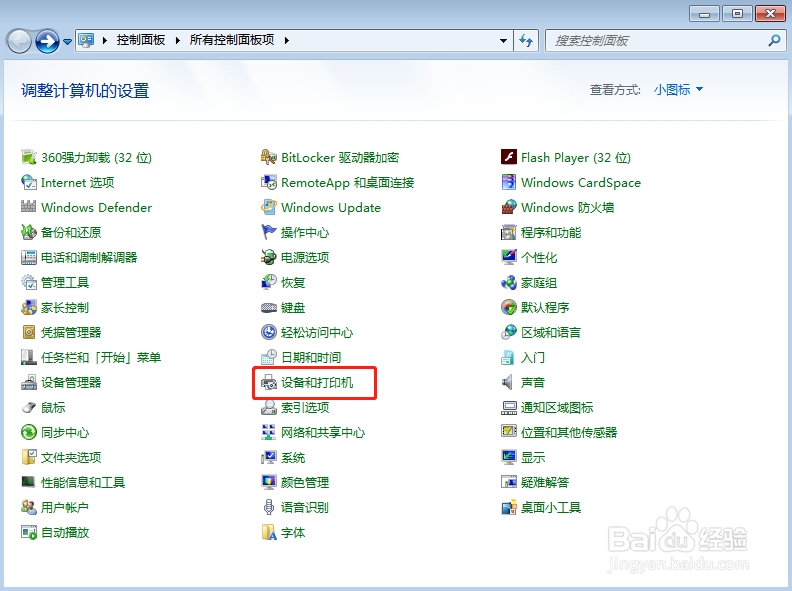This screenshot has height=591, width=792.
Task: Open the 凭据管理器 link
Action: 71,332
